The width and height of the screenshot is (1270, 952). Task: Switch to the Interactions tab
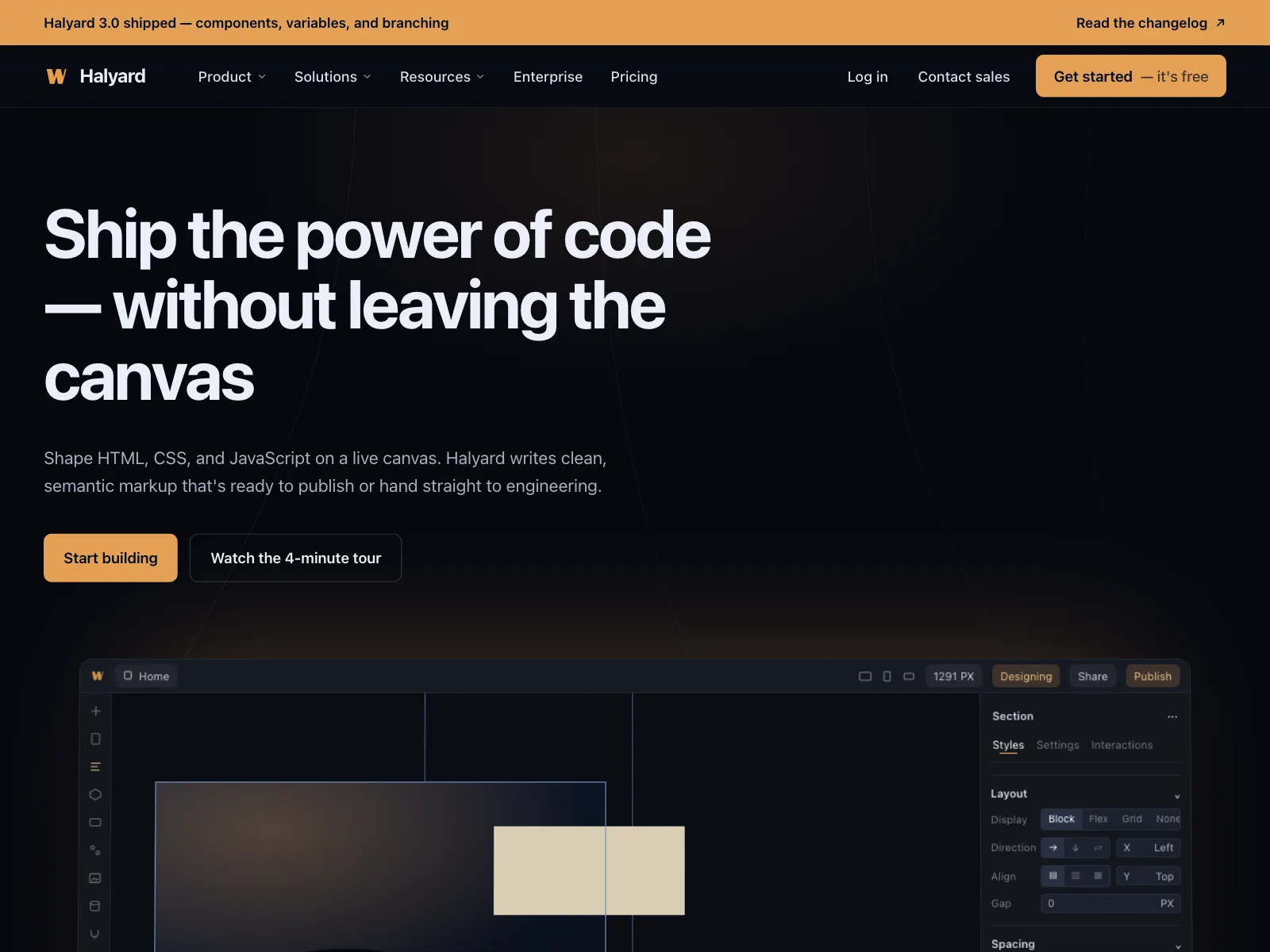pyautogui.click(x=1122, y=745)
